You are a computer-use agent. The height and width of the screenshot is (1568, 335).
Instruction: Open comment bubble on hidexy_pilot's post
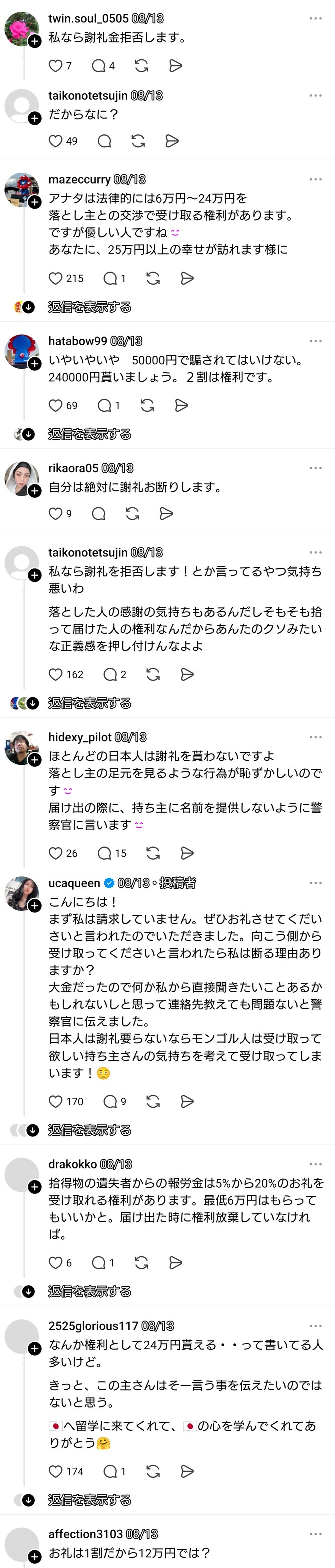[x=104, y=853]
